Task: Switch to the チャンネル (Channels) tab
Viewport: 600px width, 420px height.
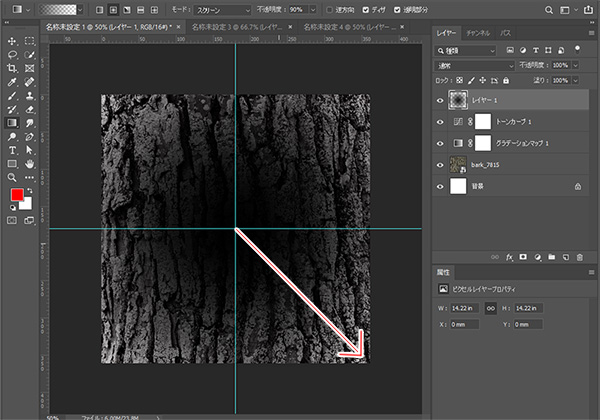Action: pyautogui.click(x=478, y=33)
